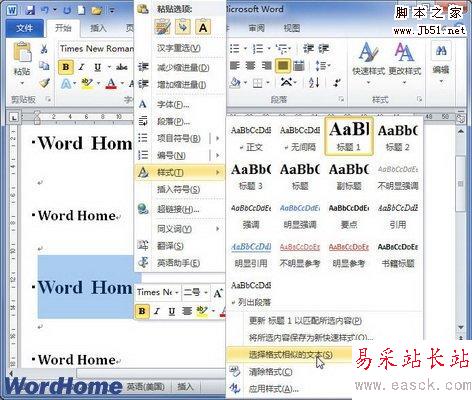Viewport: 472px width, 400px height.
Task: Click the numbering list icon in ribbon
Action: pyautogui.click(x=258, y=49)
